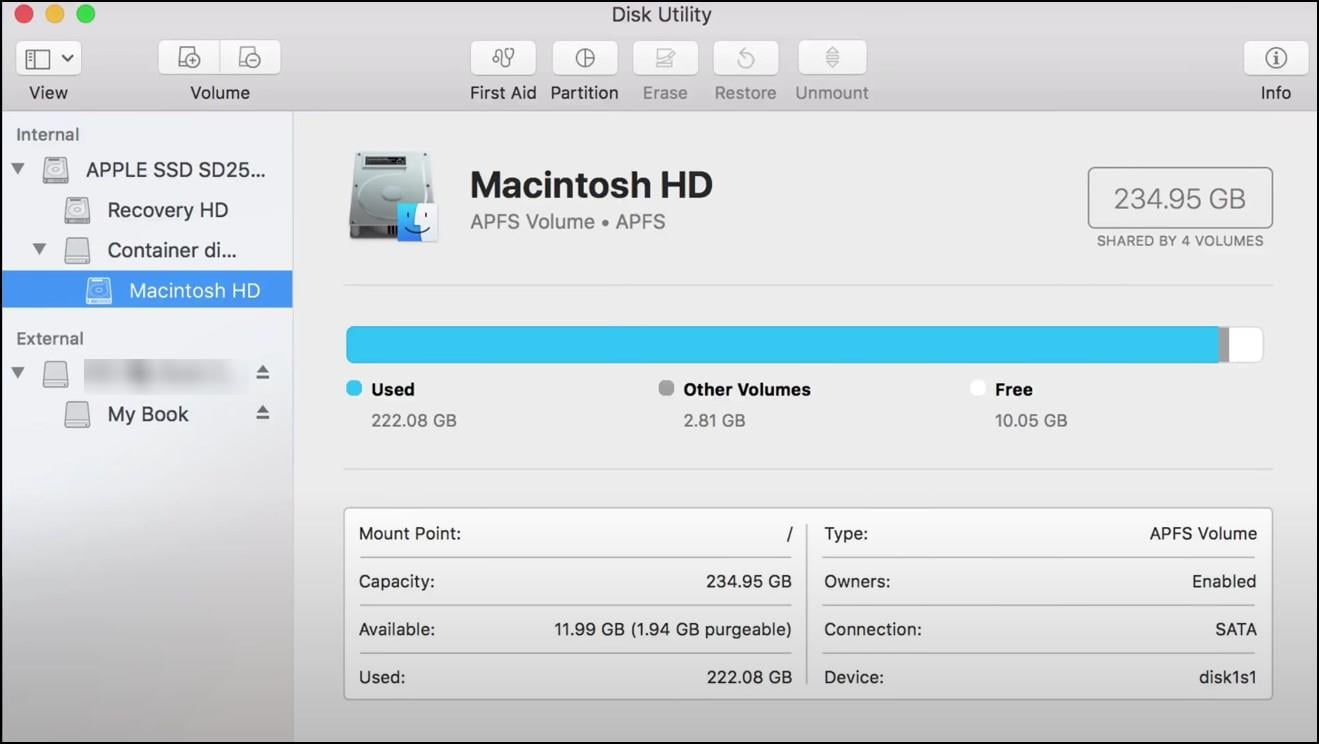Eject the blurred external disk
The image size is (1319, 744).
[262, 372]
